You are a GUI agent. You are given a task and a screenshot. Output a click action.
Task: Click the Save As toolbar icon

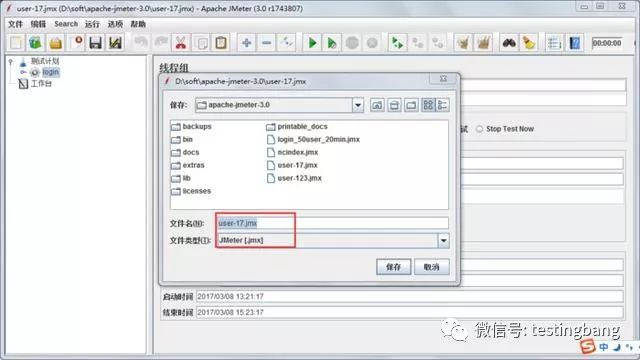click(x=116, y=42)
